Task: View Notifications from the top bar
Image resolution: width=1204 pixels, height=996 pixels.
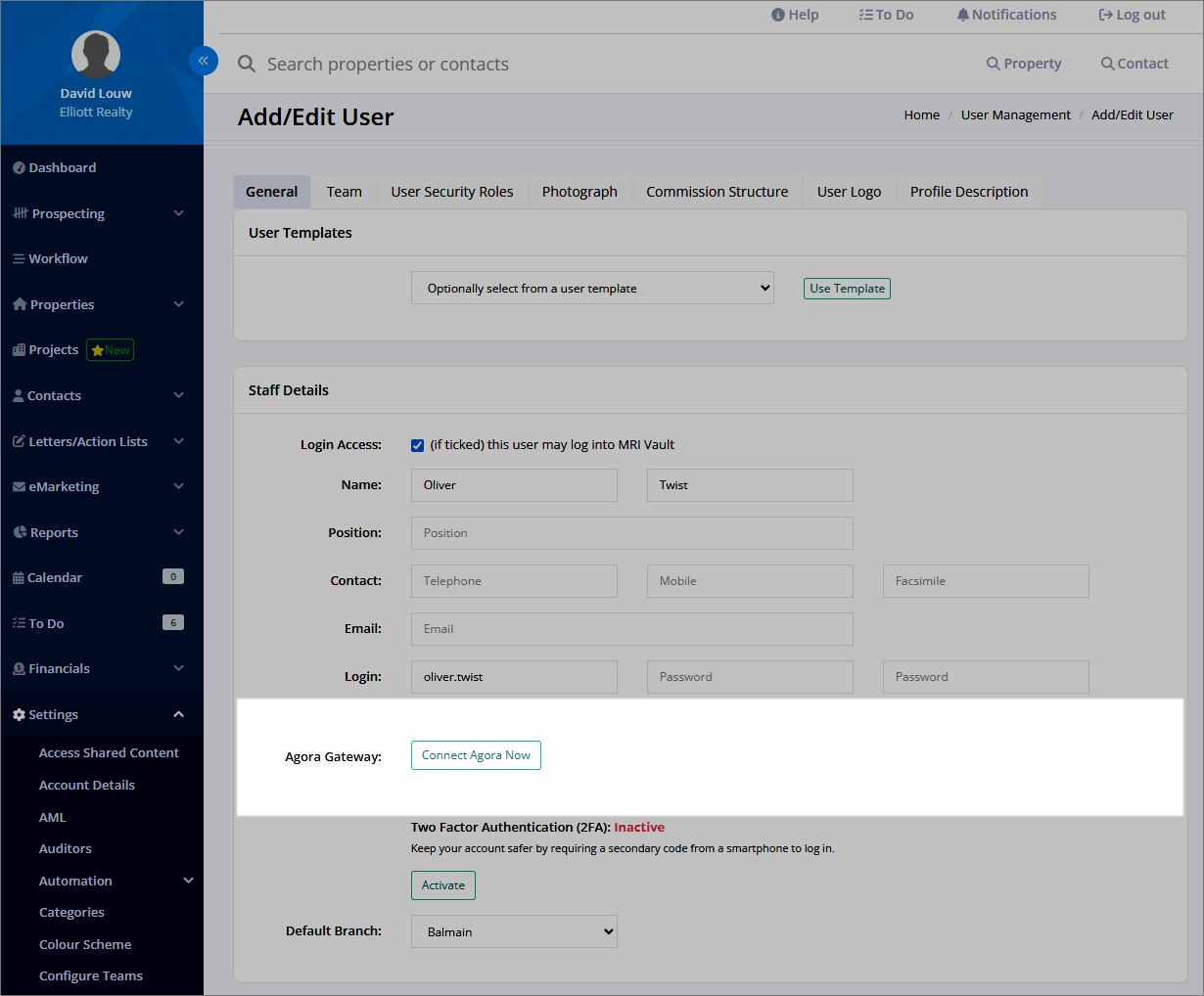Action: point(1006,15)
